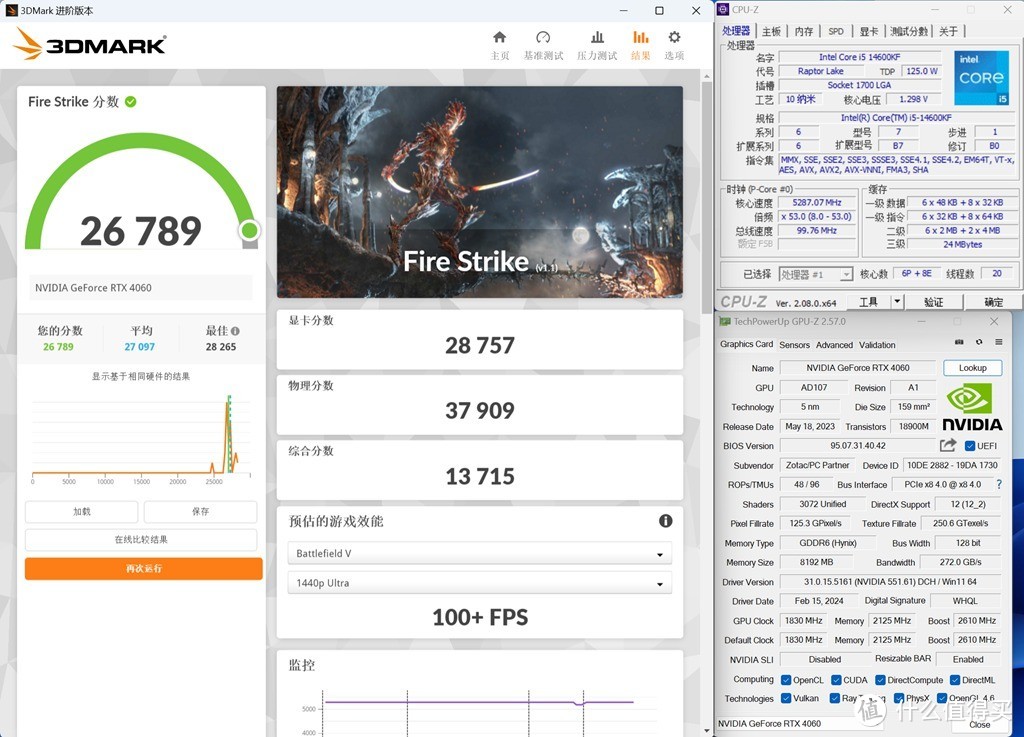Click Close button in GPU-Z
Viewport: 1024px width, 737px height.
point(980,725)
